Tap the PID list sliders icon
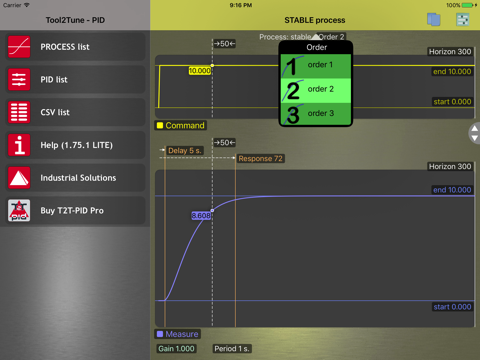This screenshot has width=480, height=360. pos(19,79)
